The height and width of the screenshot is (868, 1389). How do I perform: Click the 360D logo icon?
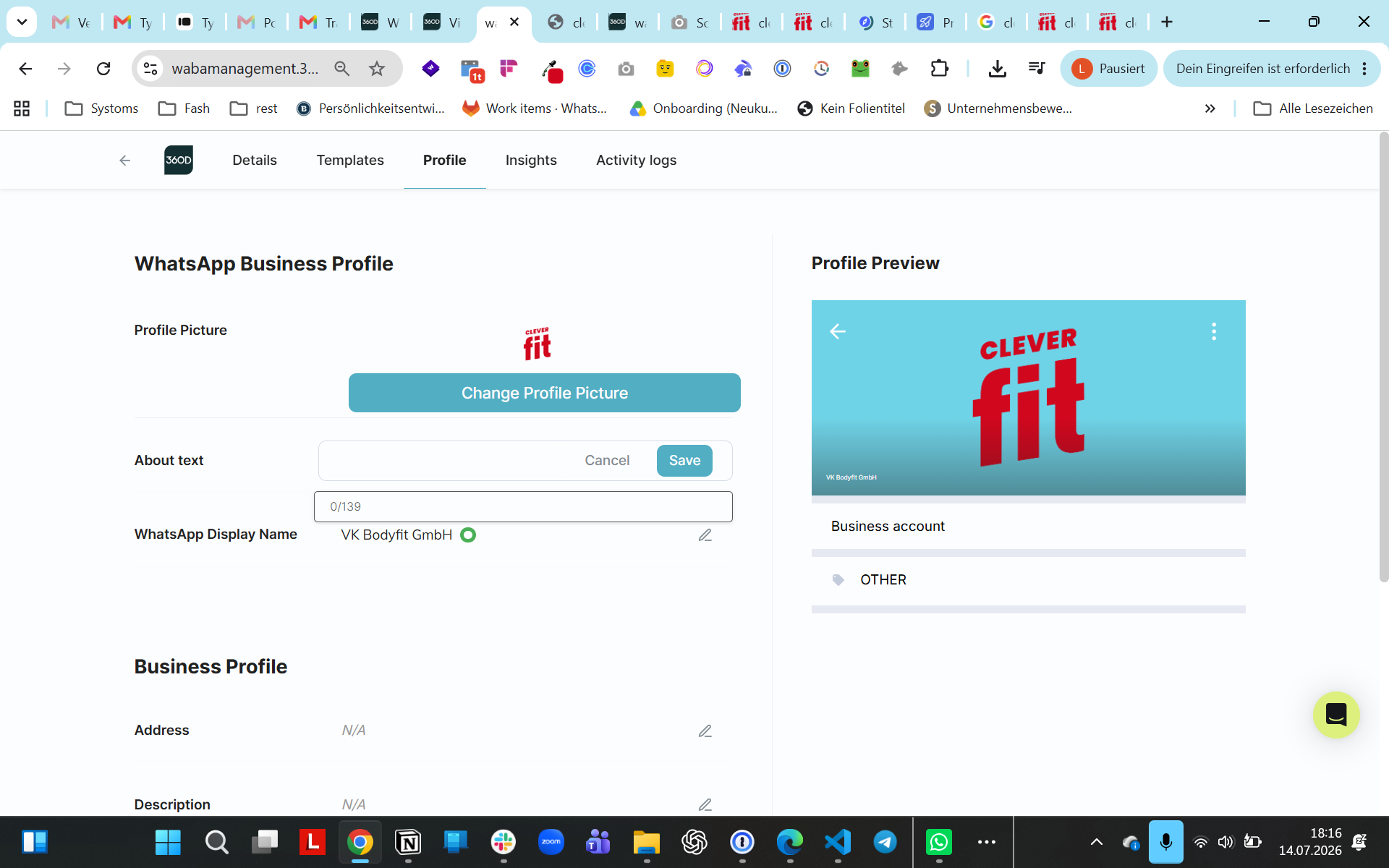click(179, 160)
